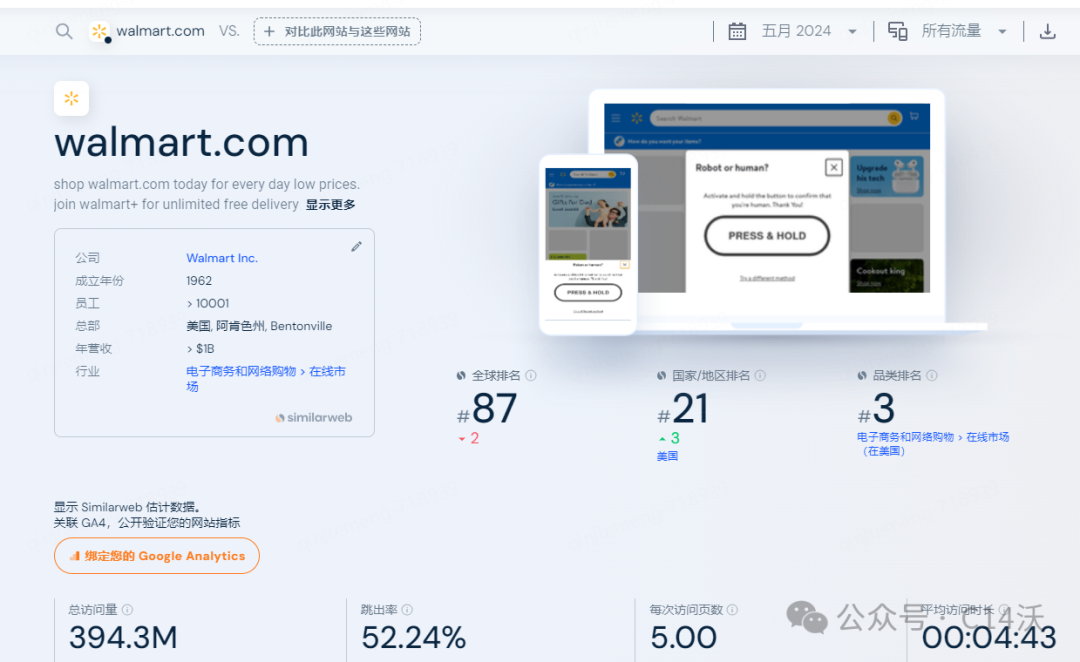
Task: Edit company info with pencil icon
Action: pyautogui.click(x=356, y=247)
